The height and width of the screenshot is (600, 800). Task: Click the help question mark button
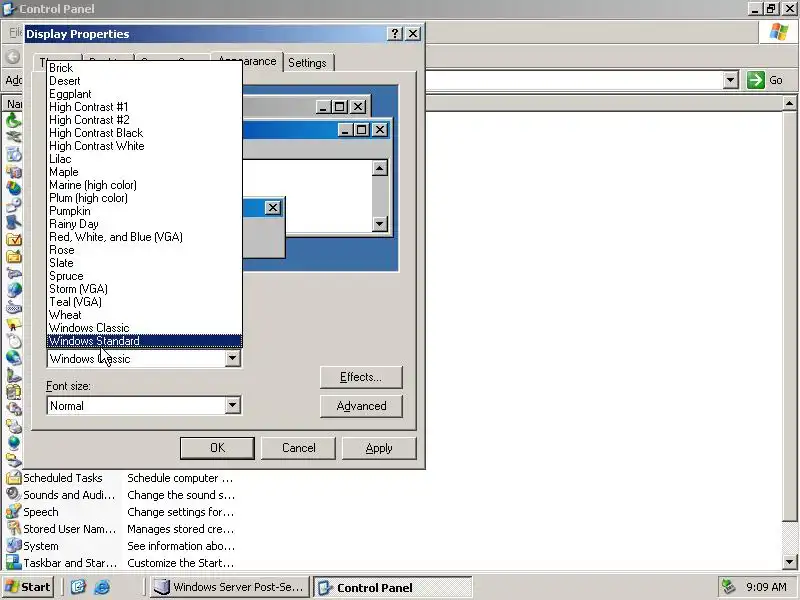point(395,34)
